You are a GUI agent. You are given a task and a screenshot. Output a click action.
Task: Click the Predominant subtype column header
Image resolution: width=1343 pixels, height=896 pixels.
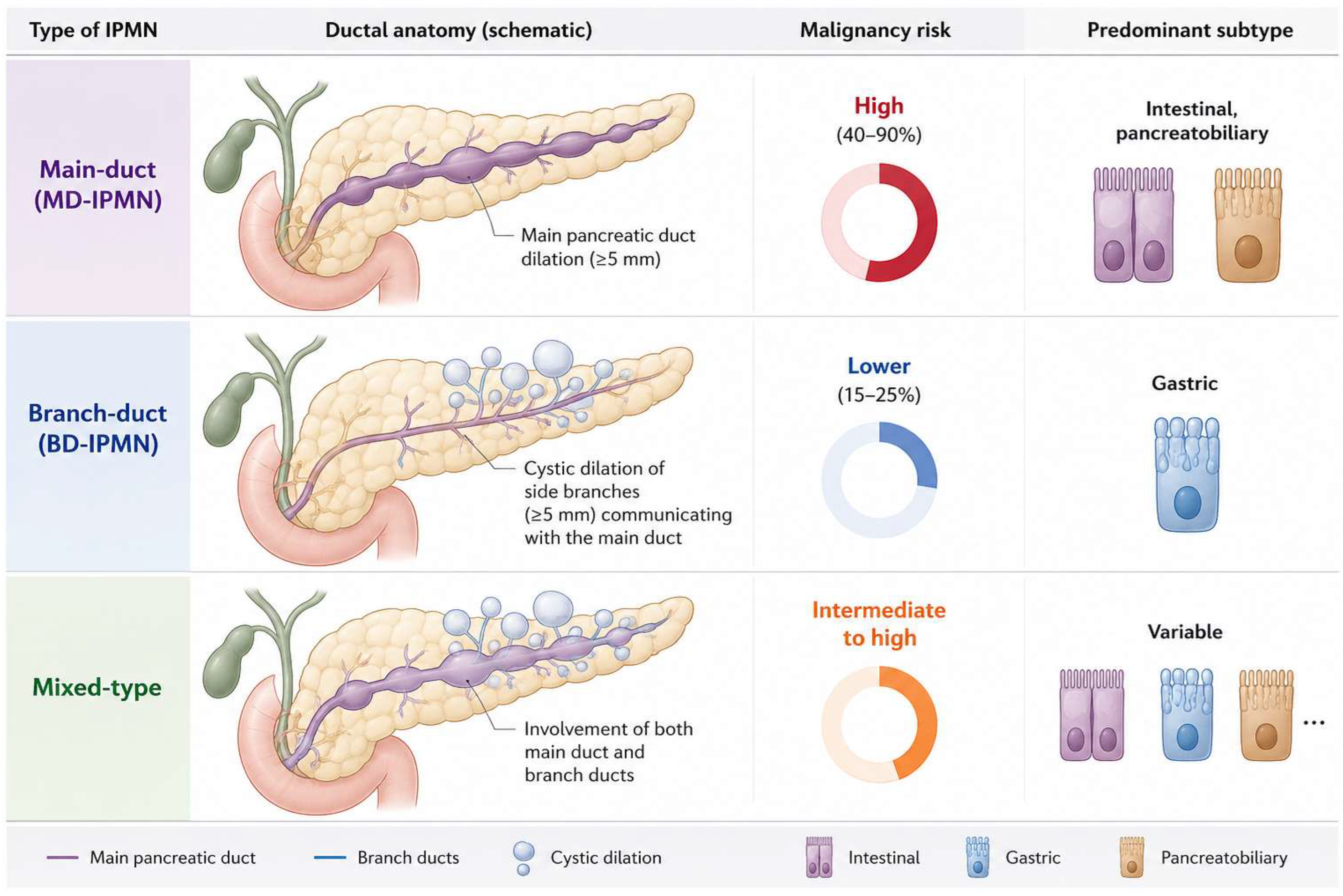coord(1190,30)
